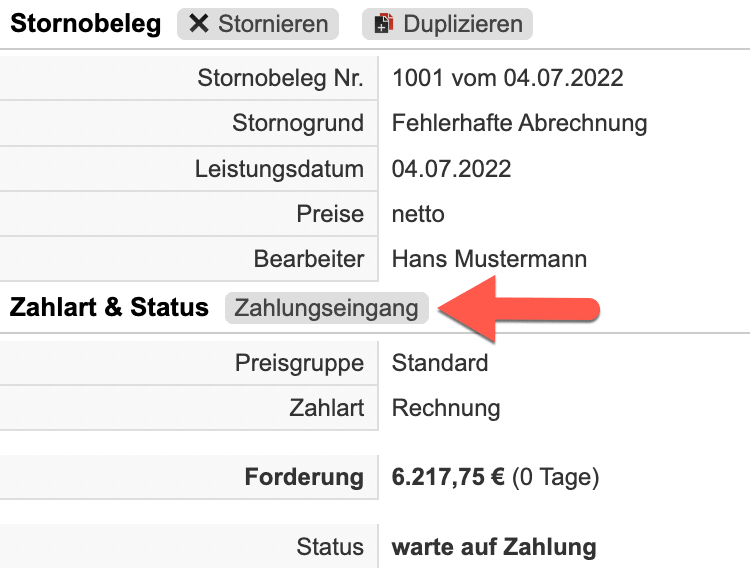Click the Stornobeleg Nr. row label
Viewport: 750px width, 568px height.
[281, 78]
